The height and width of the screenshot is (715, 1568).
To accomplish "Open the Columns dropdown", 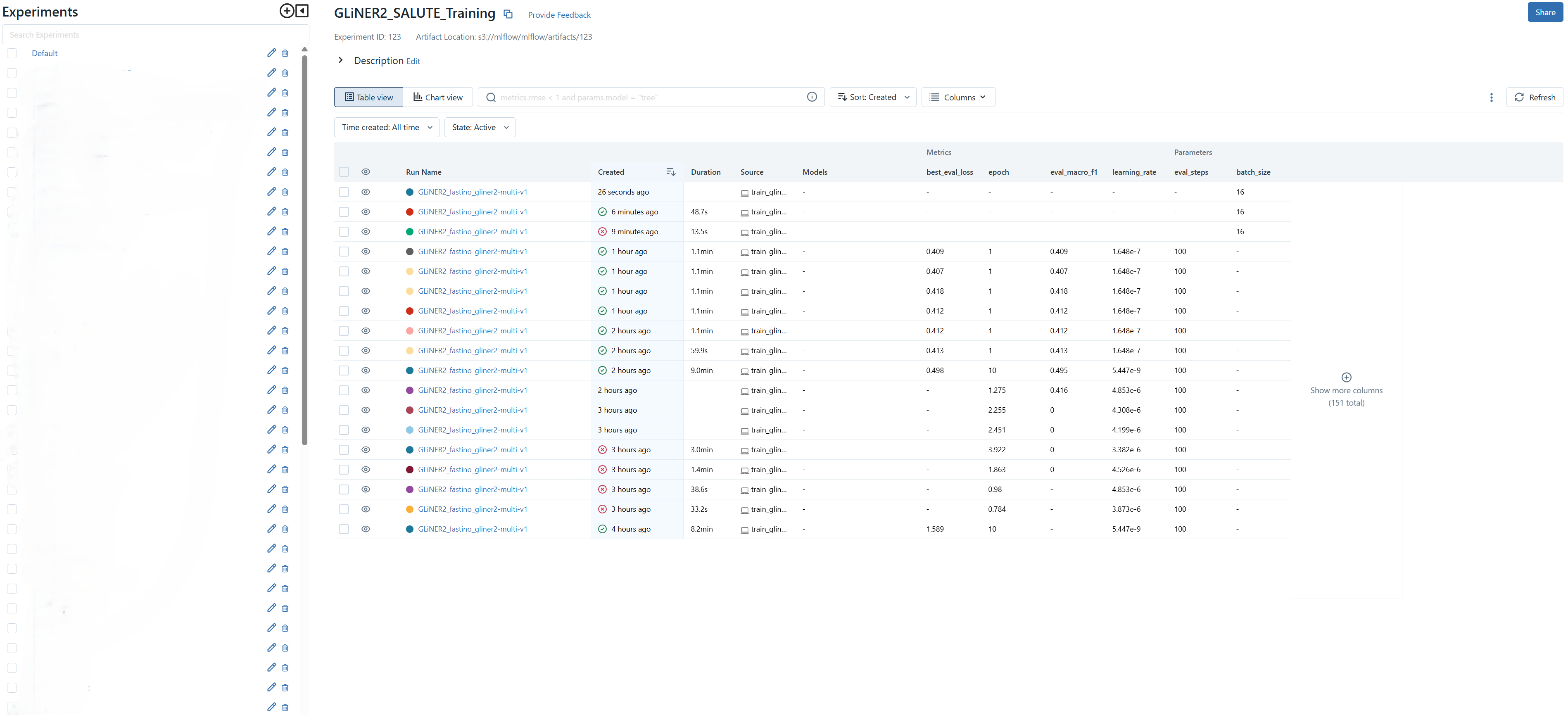I will coord(958,97).
